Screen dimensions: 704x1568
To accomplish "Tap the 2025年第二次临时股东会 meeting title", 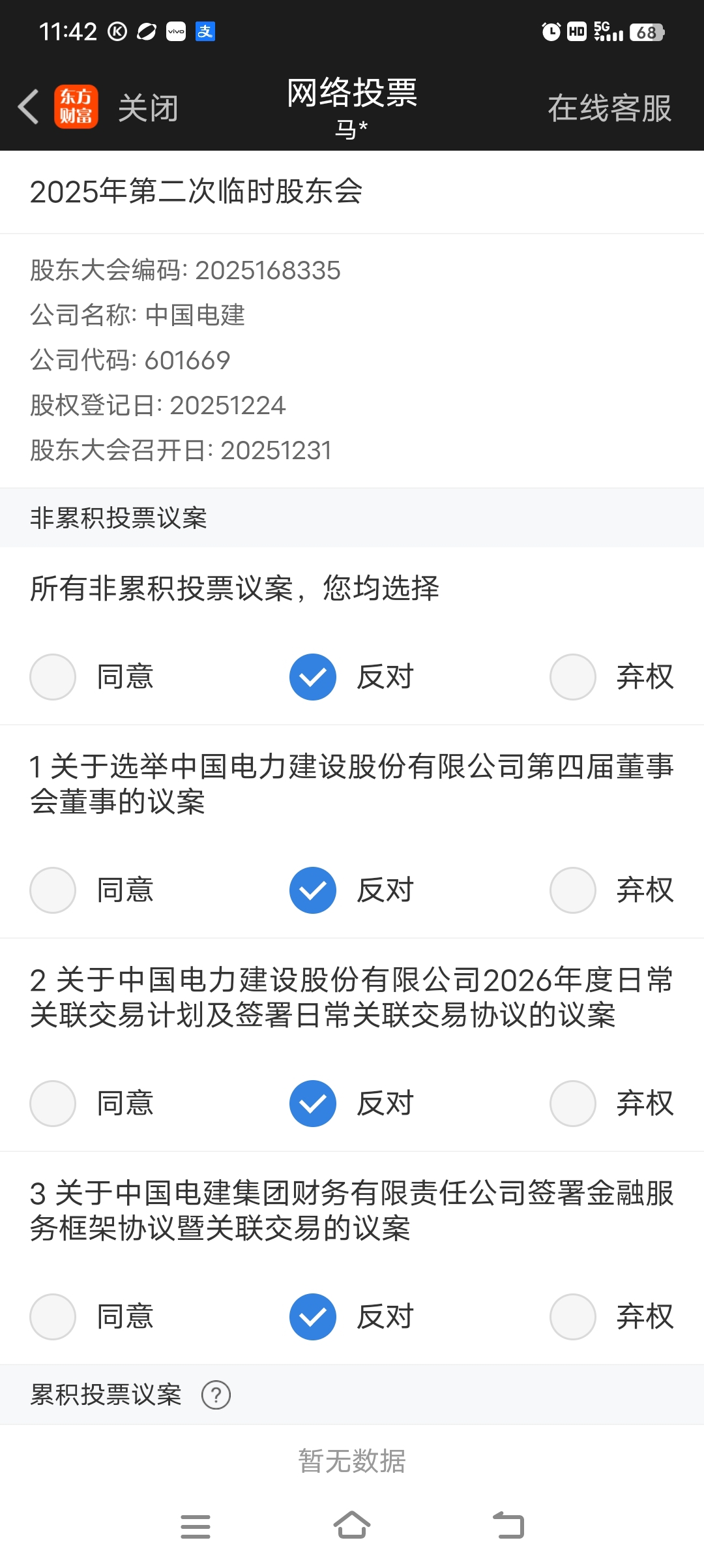I will pyautogui.click(x=196, y=192).
